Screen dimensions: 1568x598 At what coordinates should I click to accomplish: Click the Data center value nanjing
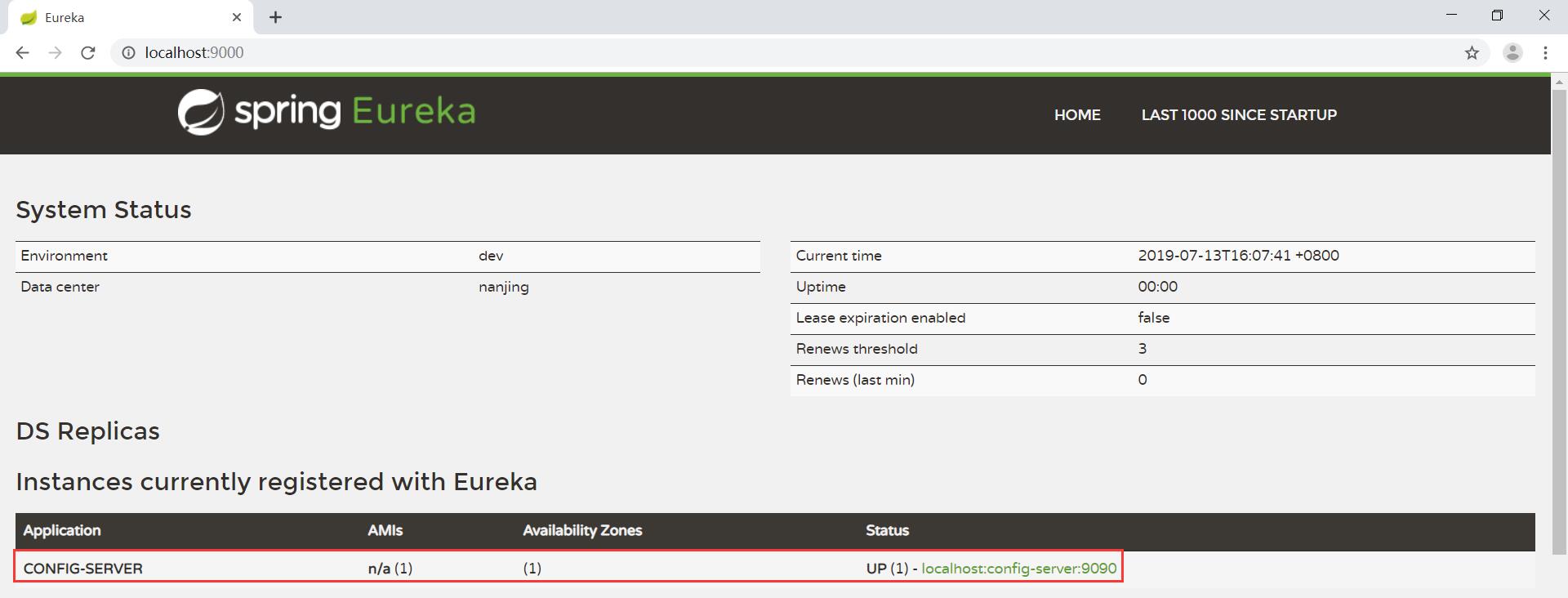504,288
